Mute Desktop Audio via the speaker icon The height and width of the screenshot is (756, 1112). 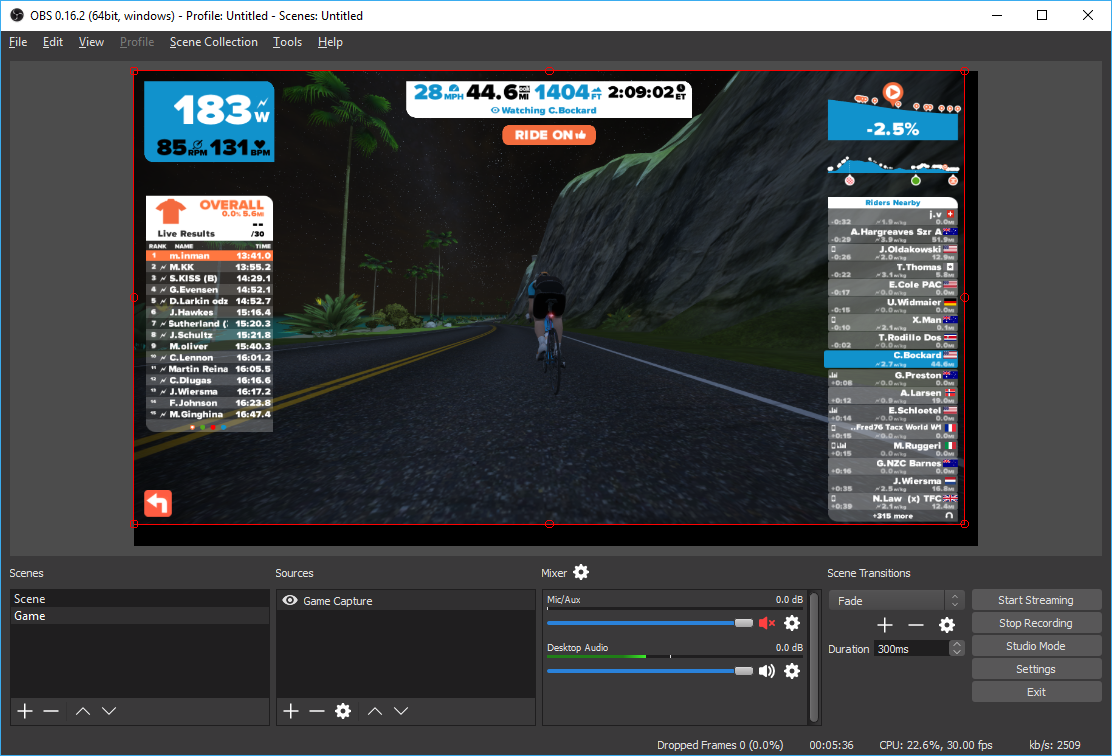[x=767, y=671]
